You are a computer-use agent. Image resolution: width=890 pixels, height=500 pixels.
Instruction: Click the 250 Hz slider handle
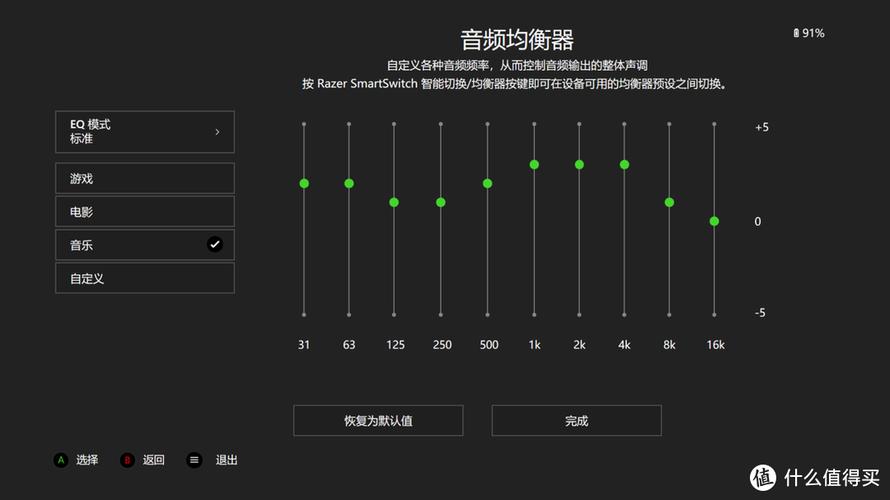pos(440,202)
